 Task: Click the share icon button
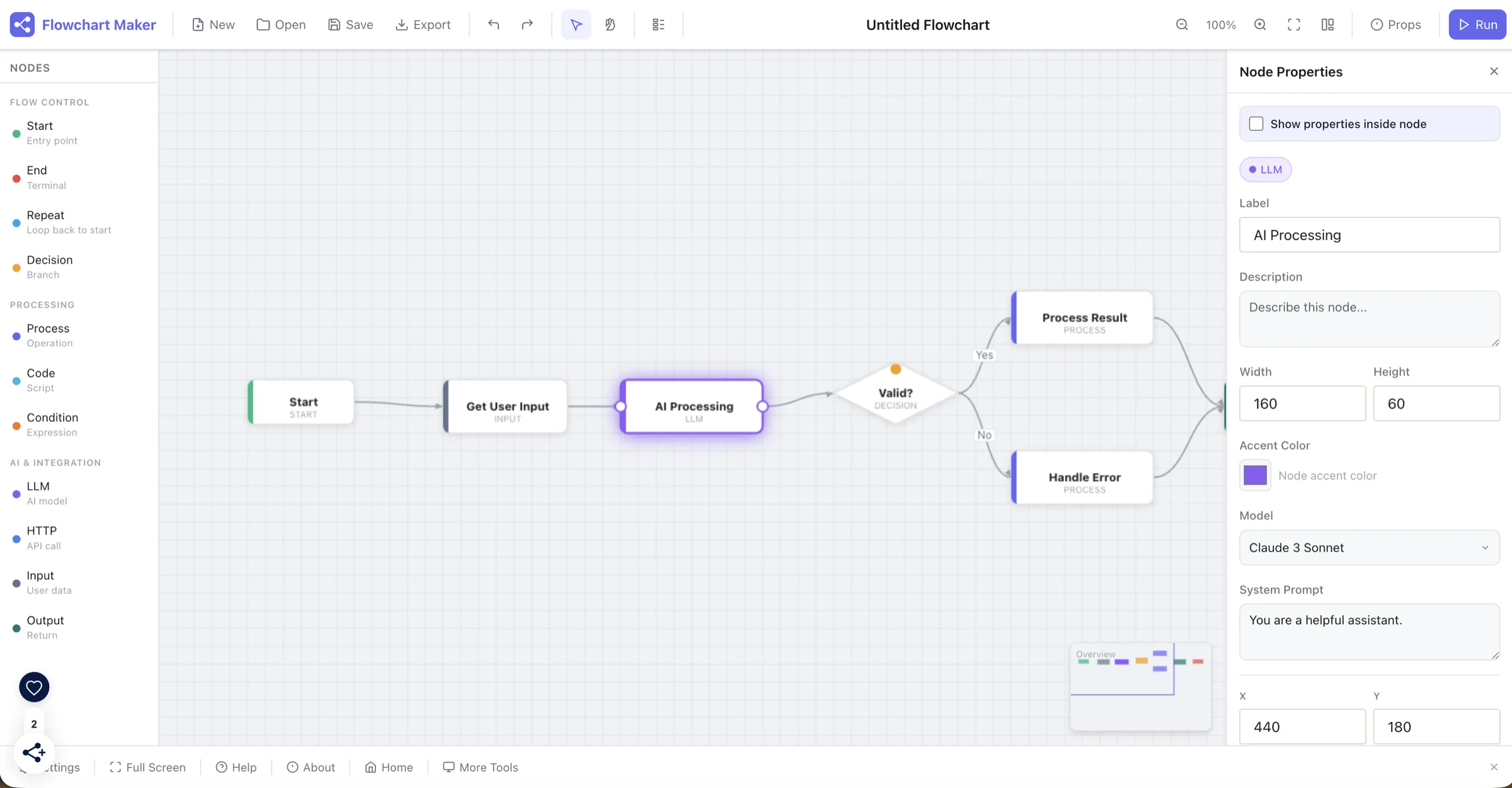(x=34, y=753)
